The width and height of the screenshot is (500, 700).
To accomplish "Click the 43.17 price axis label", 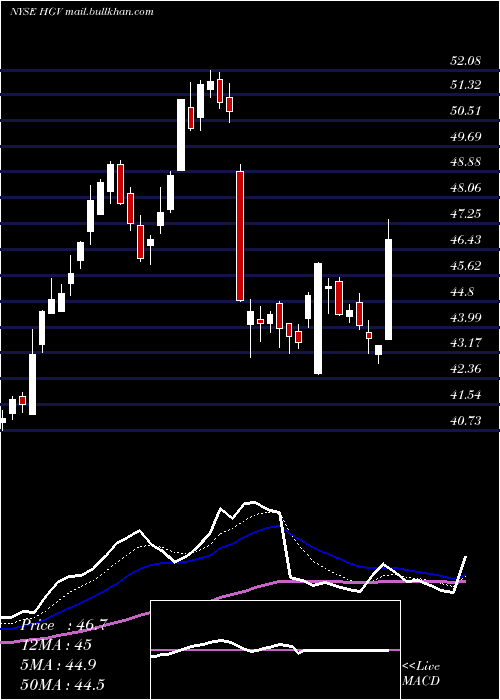I will 466,343.
